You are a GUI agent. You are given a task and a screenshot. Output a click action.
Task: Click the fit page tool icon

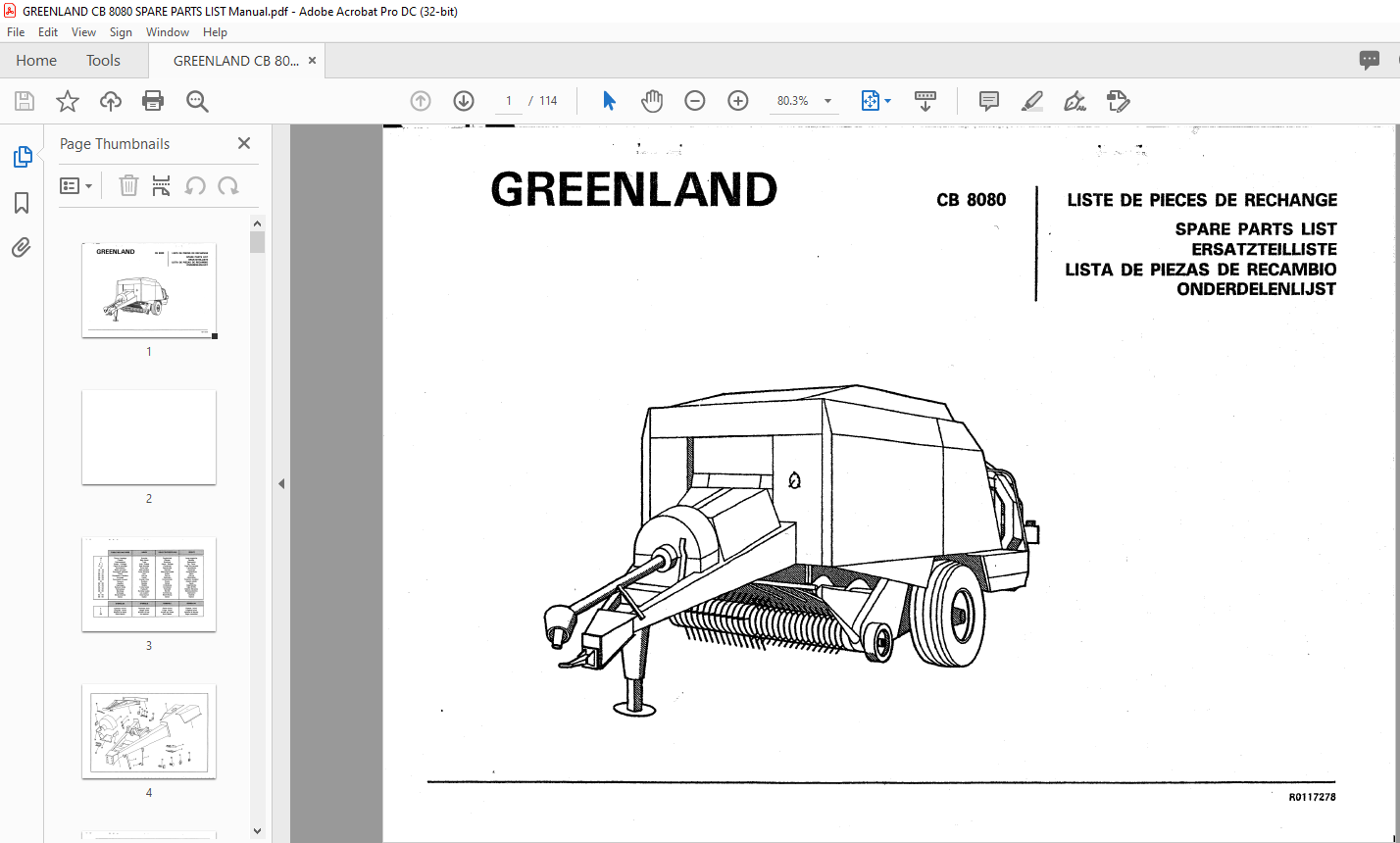coord(870,101)
